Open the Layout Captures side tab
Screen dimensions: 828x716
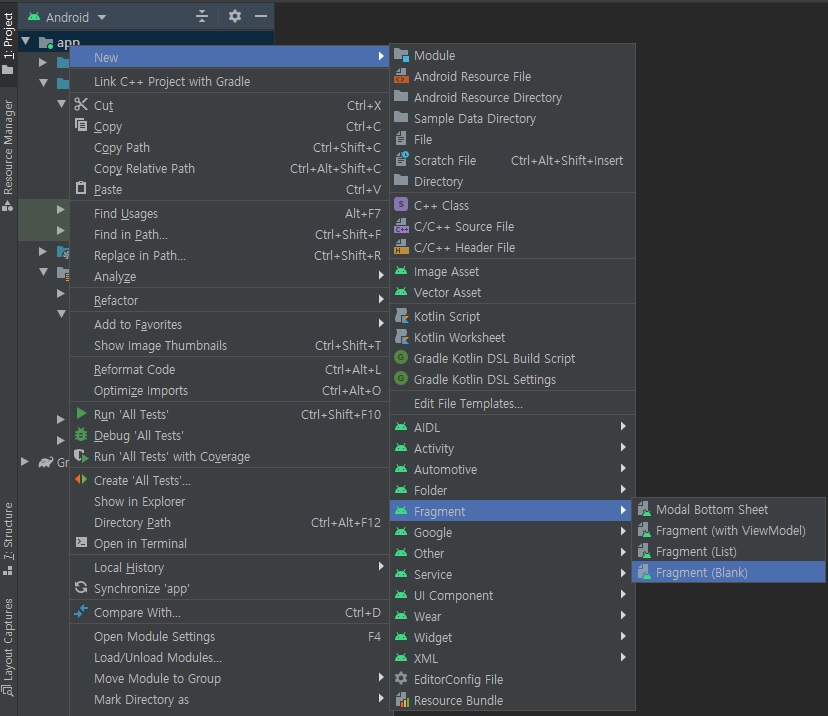click(x=8, y=647)
